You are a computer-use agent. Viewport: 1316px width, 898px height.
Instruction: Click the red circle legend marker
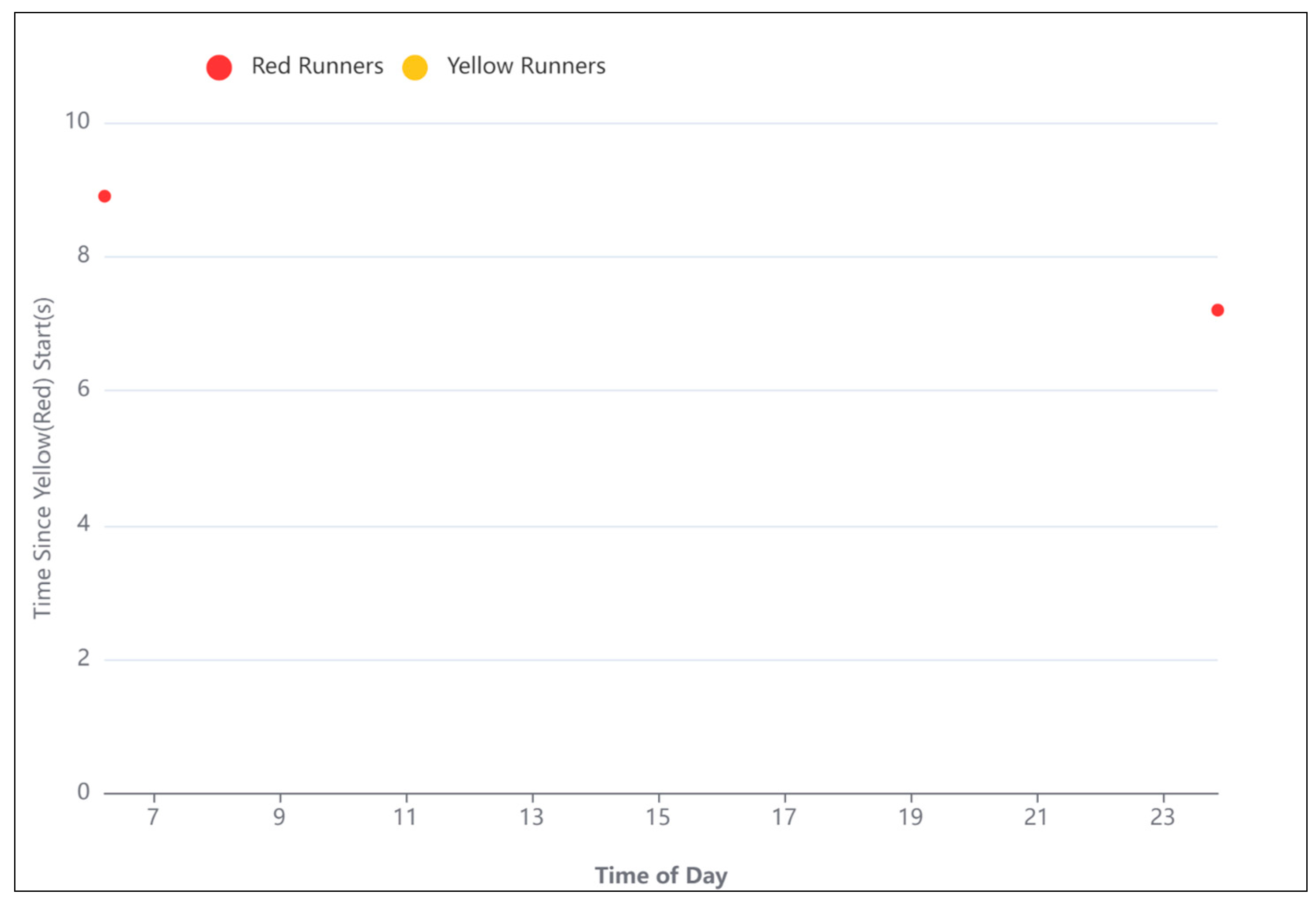pos(219,68)
